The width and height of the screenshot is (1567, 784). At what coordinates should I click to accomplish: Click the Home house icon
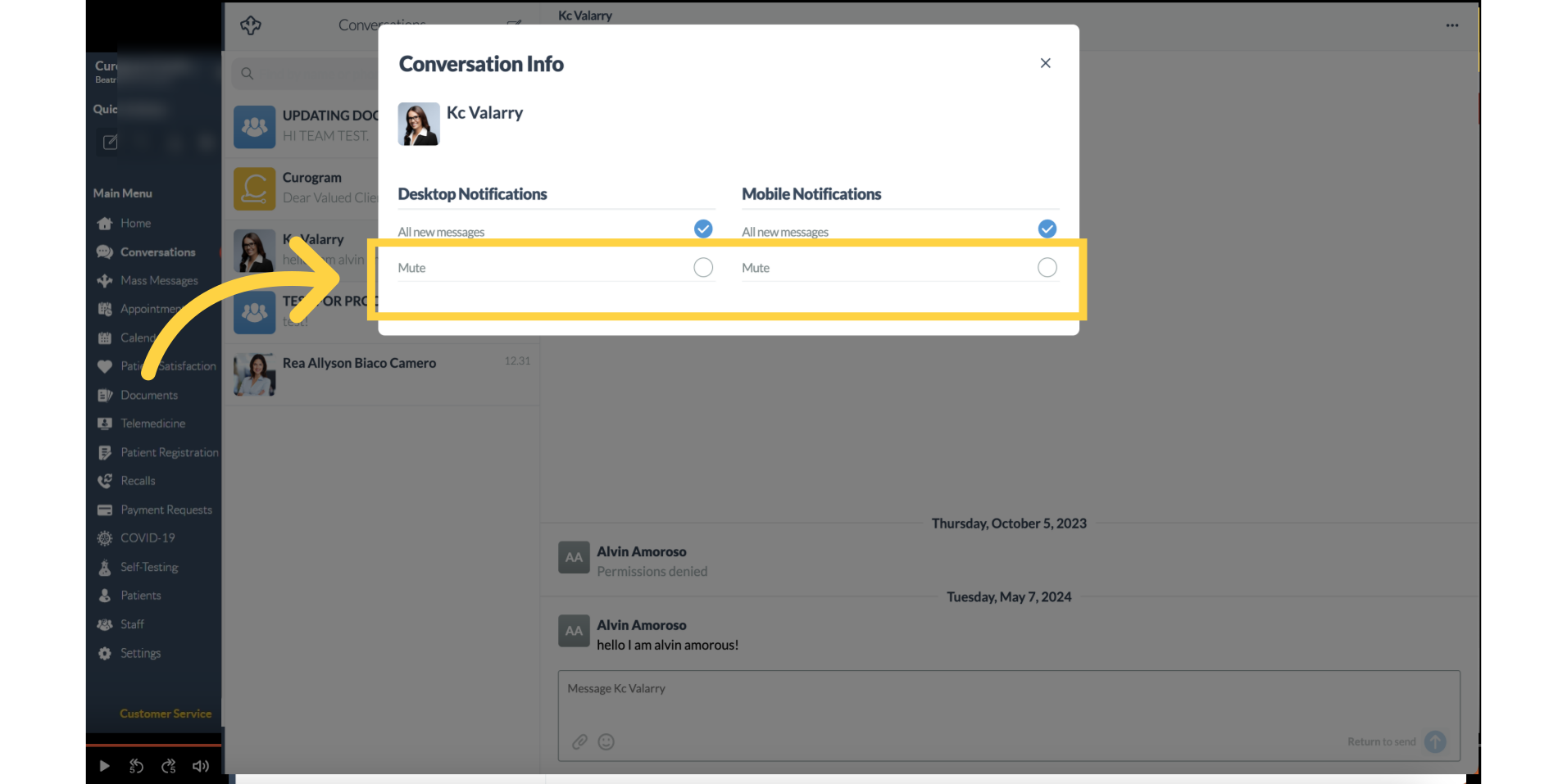(105, 223)
